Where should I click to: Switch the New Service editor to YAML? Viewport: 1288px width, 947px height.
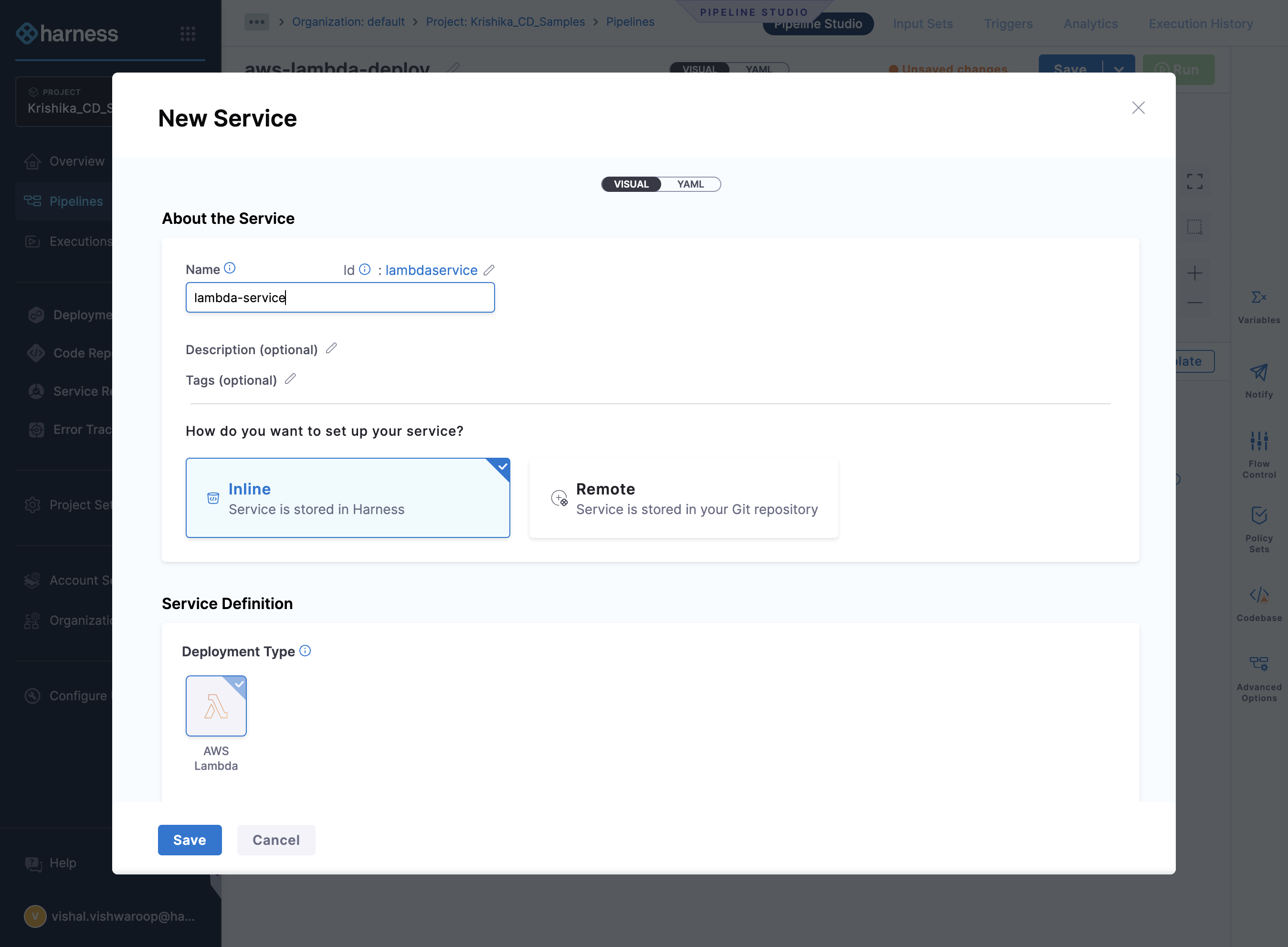(x=690, y=184)
